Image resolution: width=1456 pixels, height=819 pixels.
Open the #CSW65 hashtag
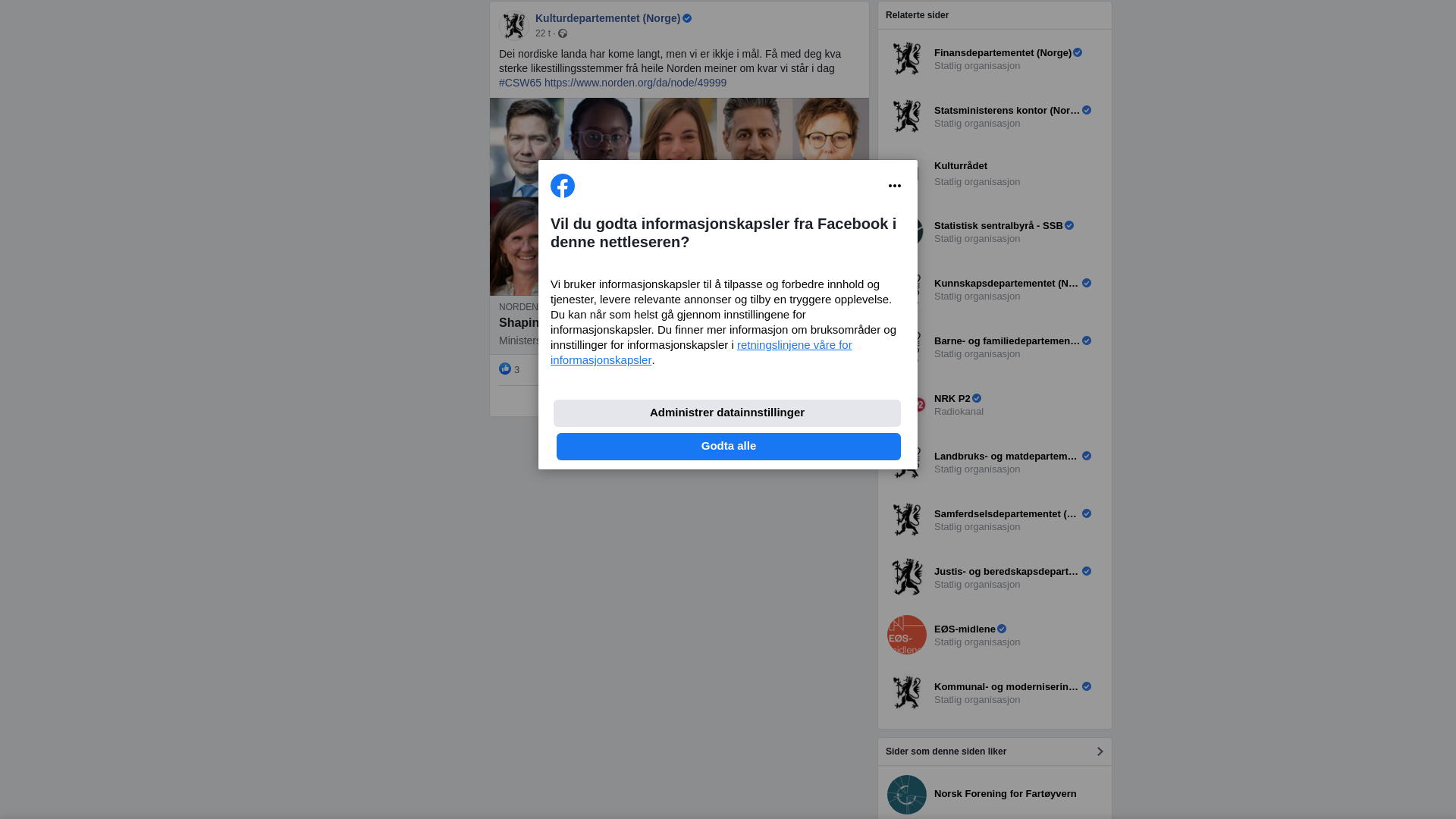(520, 83)
